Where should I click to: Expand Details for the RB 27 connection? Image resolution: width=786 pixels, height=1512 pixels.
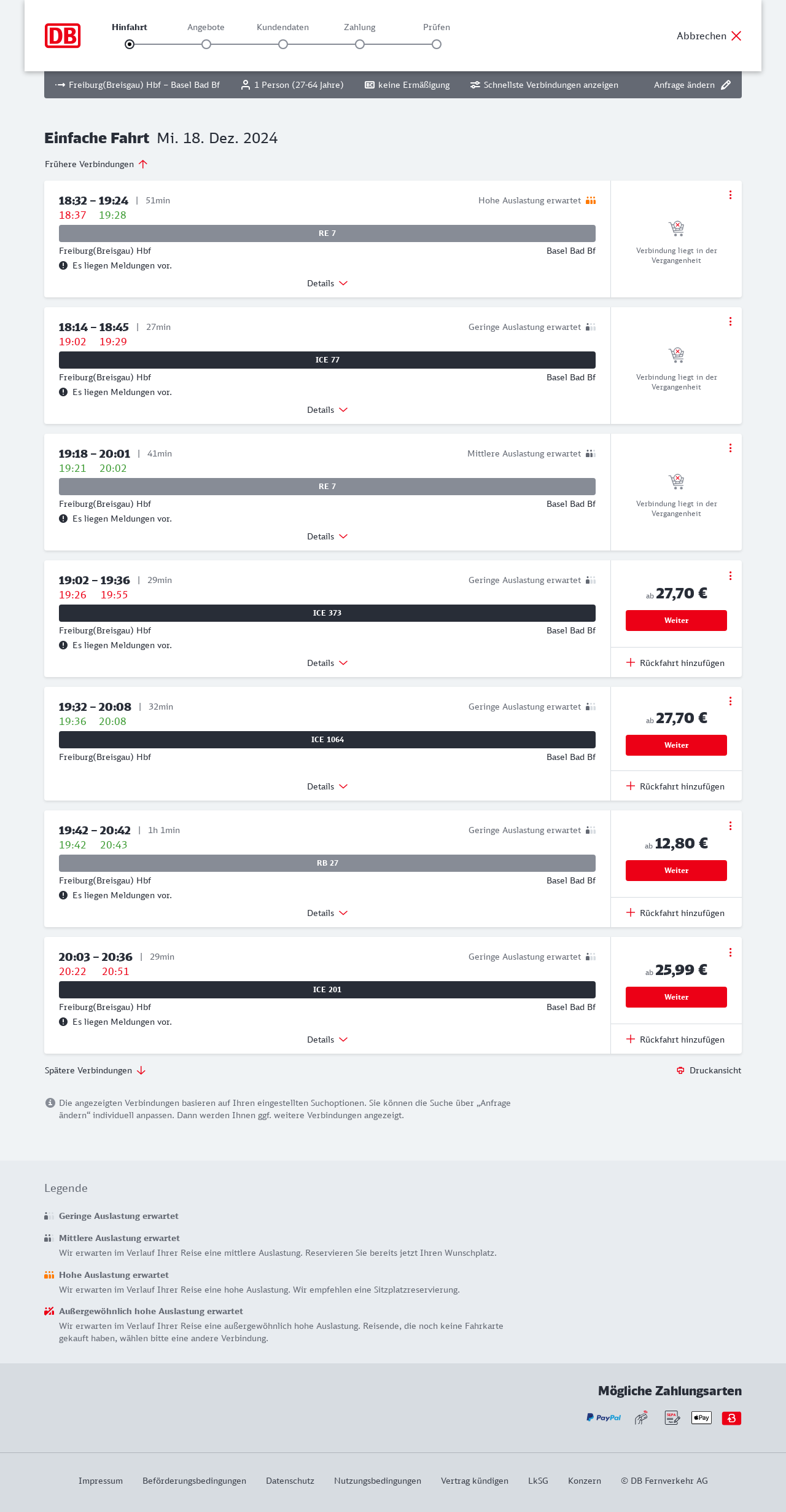coord(327,913)
